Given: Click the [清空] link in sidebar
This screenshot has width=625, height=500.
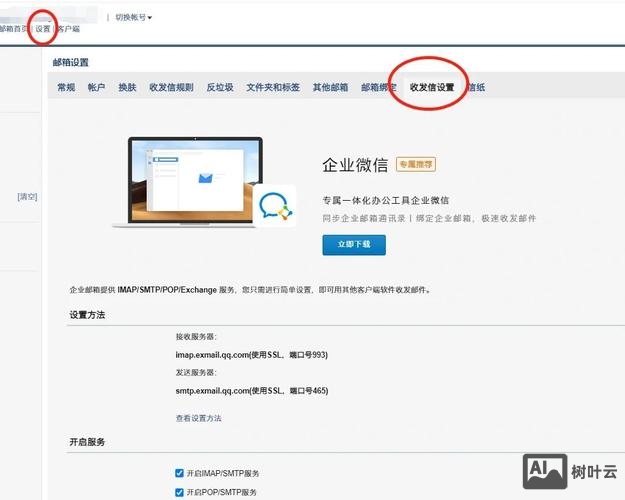Looking at the screenshot, I should click(x=28, y=197).
